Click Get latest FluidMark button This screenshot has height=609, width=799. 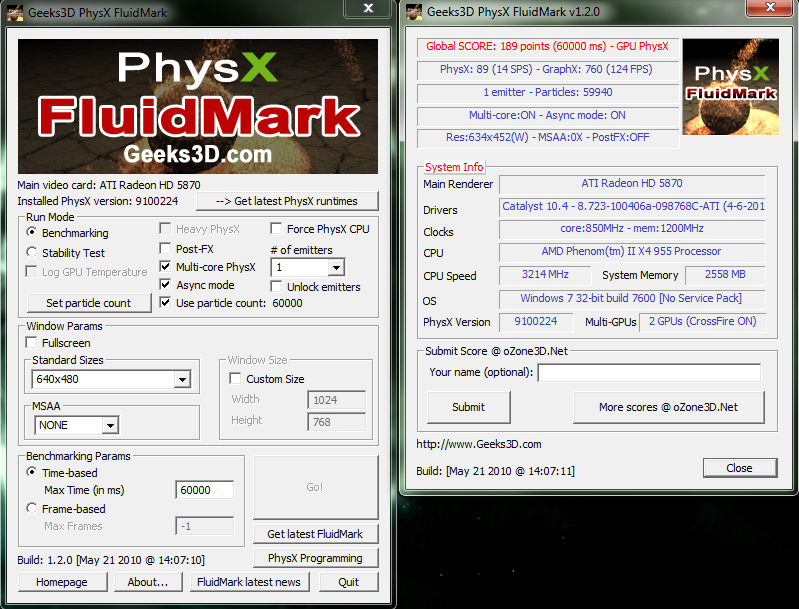(x=315, y=534)
